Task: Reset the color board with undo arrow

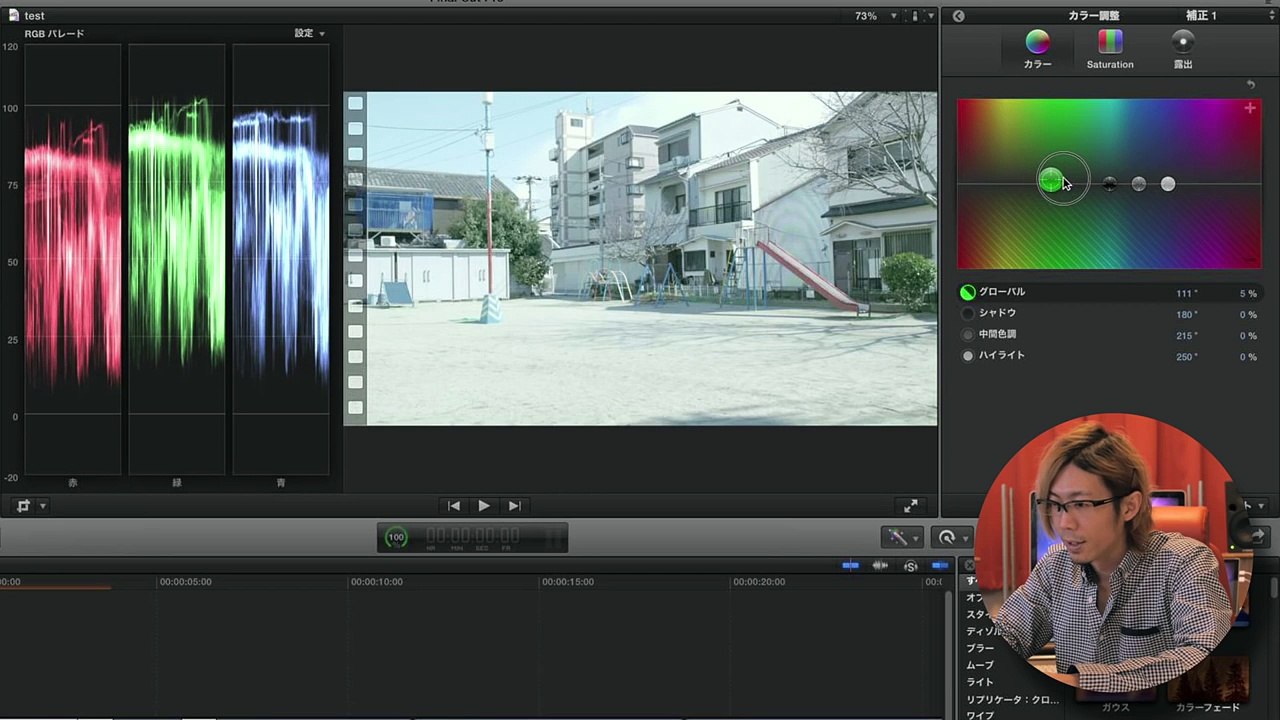Action: point(1250,85)
